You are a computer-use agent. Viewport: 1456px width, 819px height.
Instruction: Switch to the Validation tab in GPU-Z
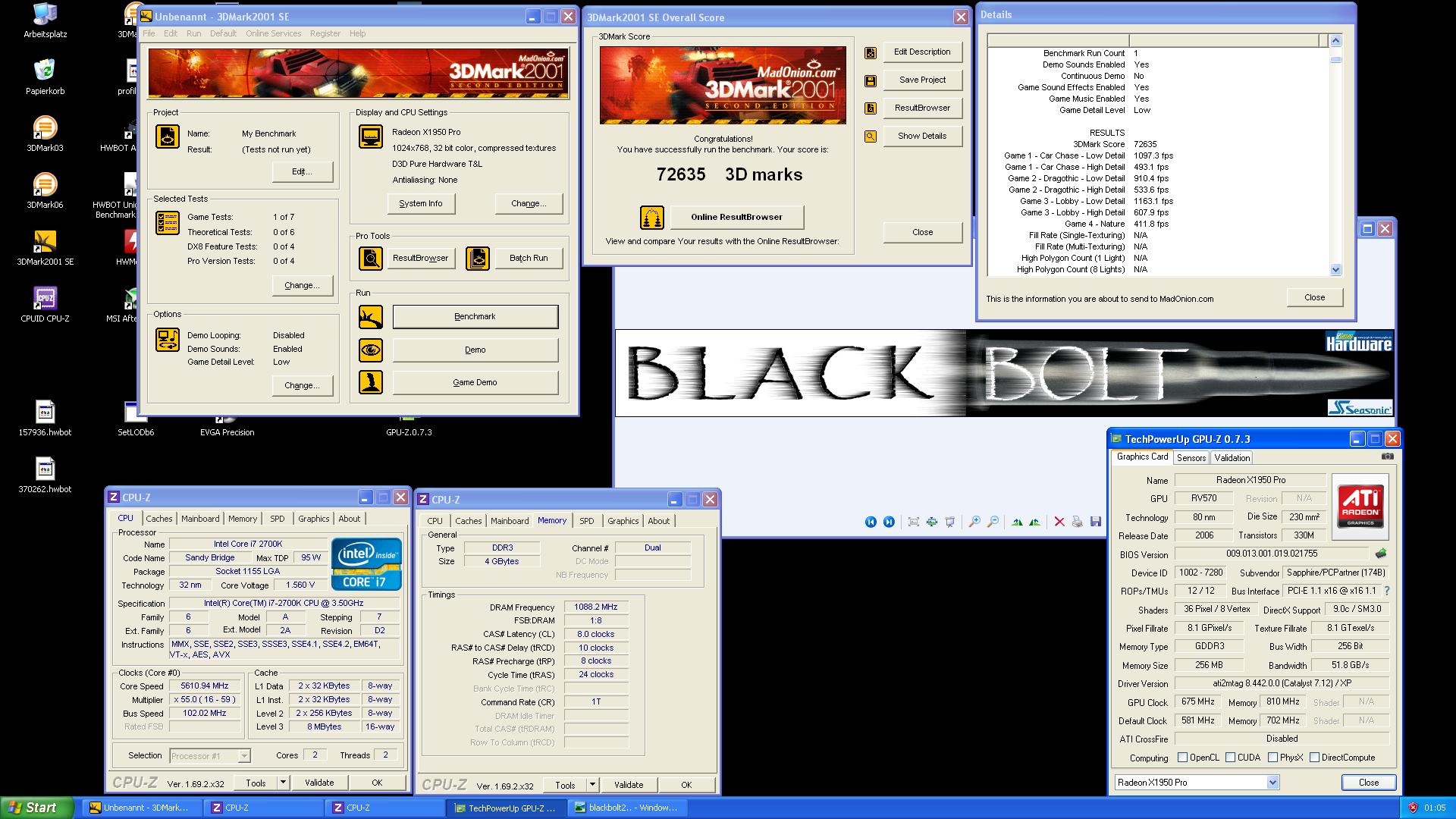click(1232, 458)
